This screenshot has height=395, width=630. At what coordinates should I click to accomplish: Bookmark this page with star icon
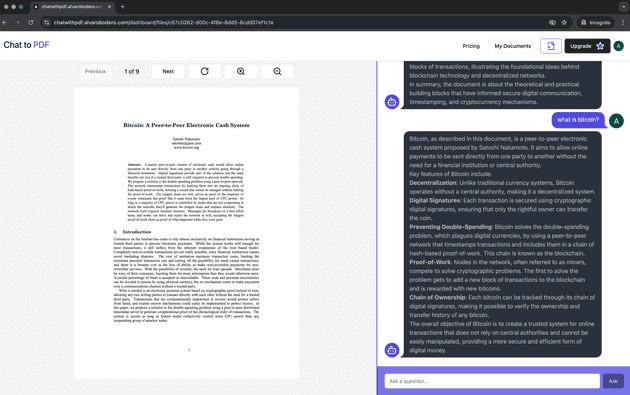[564, 23]
